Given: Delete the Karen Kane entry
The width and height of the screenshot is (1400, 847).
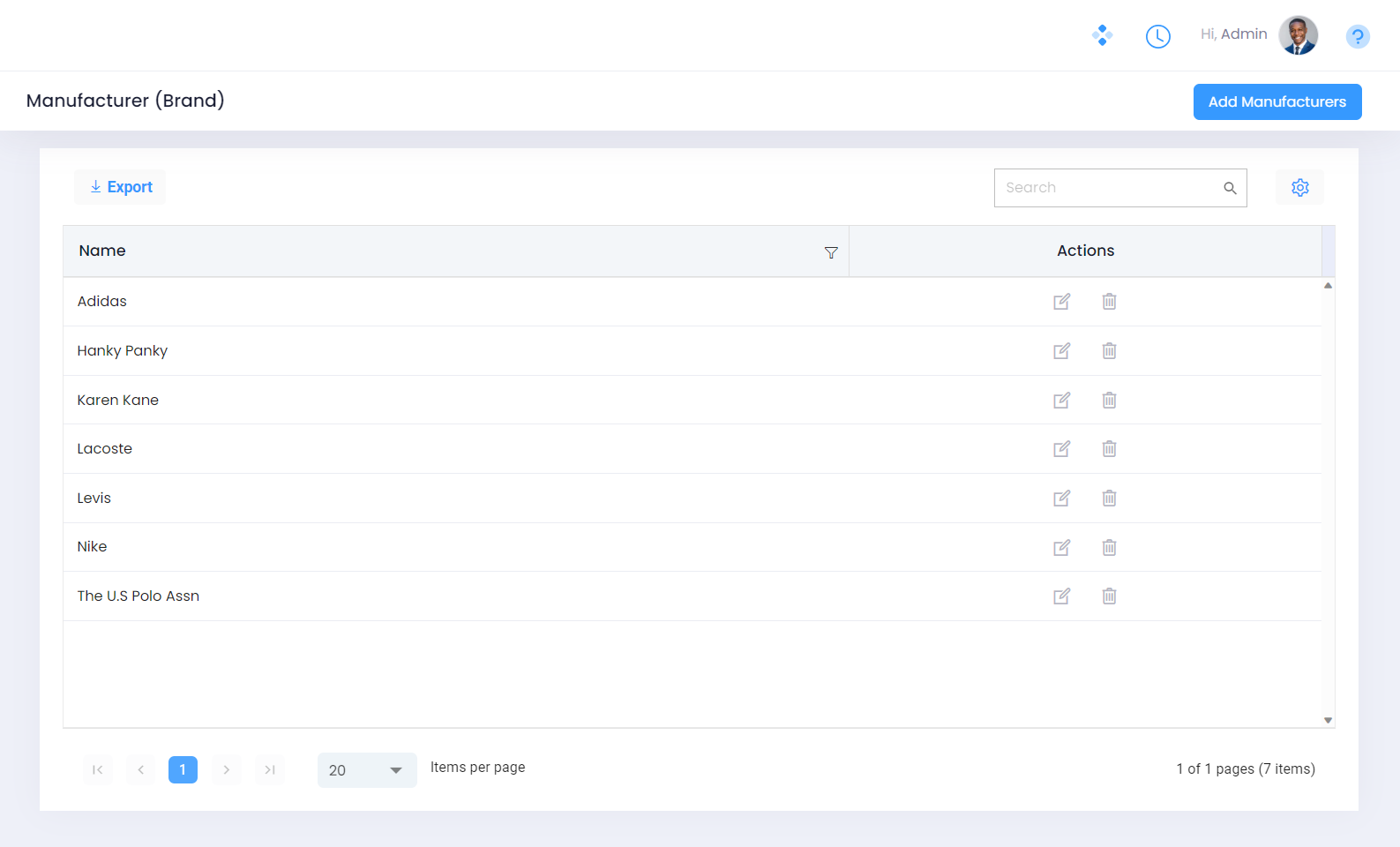Looking at the screenshot, I should click(x=1109, y=401).
